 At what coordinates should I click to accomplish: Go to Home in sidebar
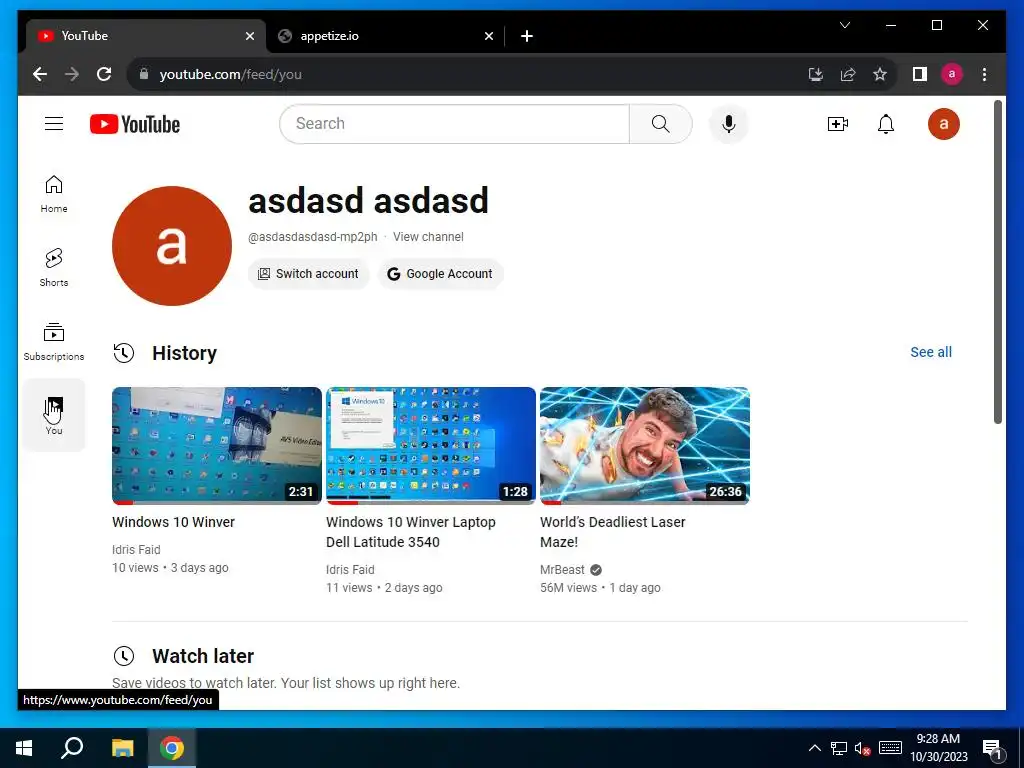pos(54,194)
